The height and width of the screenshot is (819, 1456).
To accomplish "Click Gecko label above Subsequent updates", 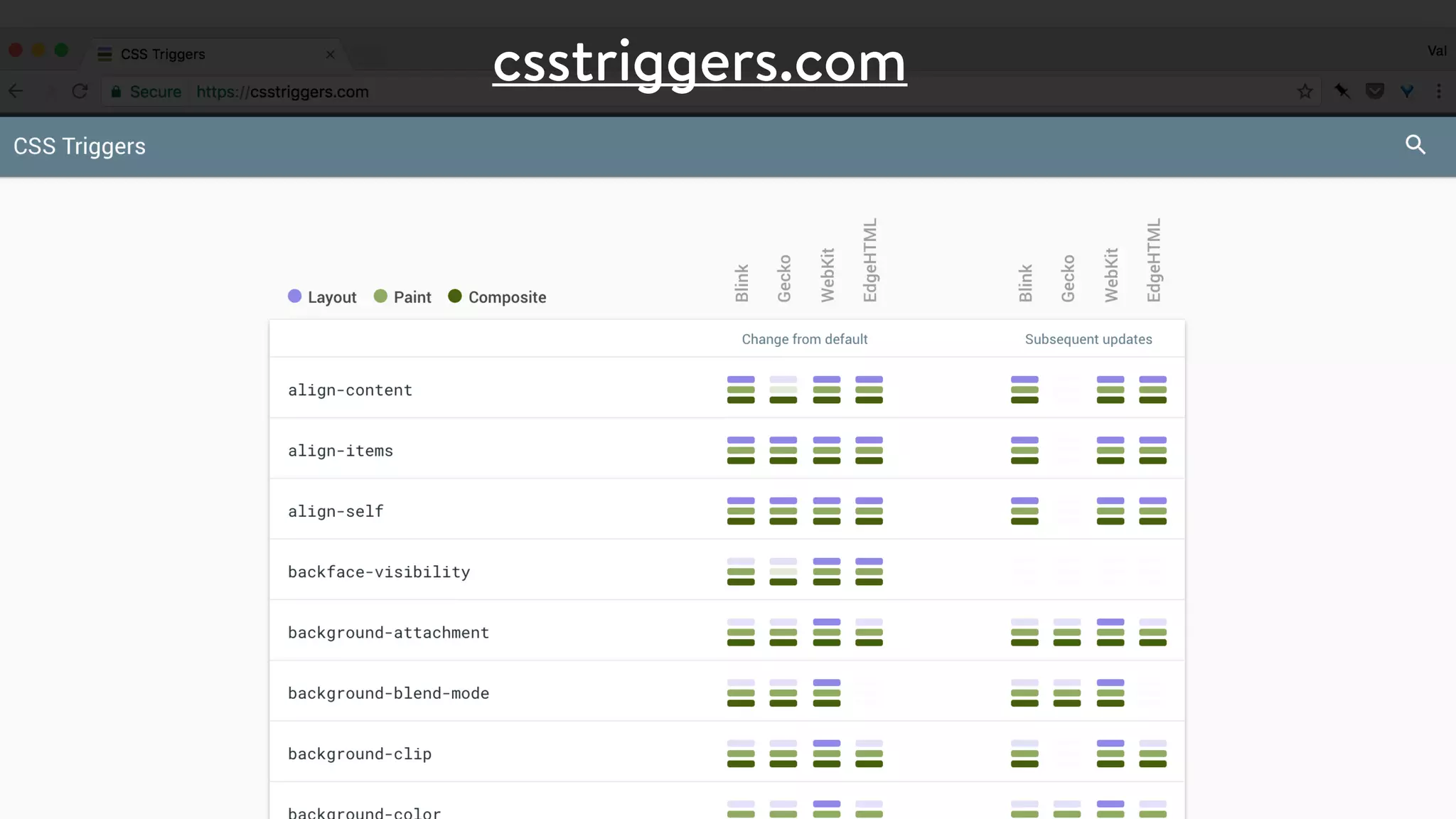I will pyautogui.click(x=1068, y=278).
